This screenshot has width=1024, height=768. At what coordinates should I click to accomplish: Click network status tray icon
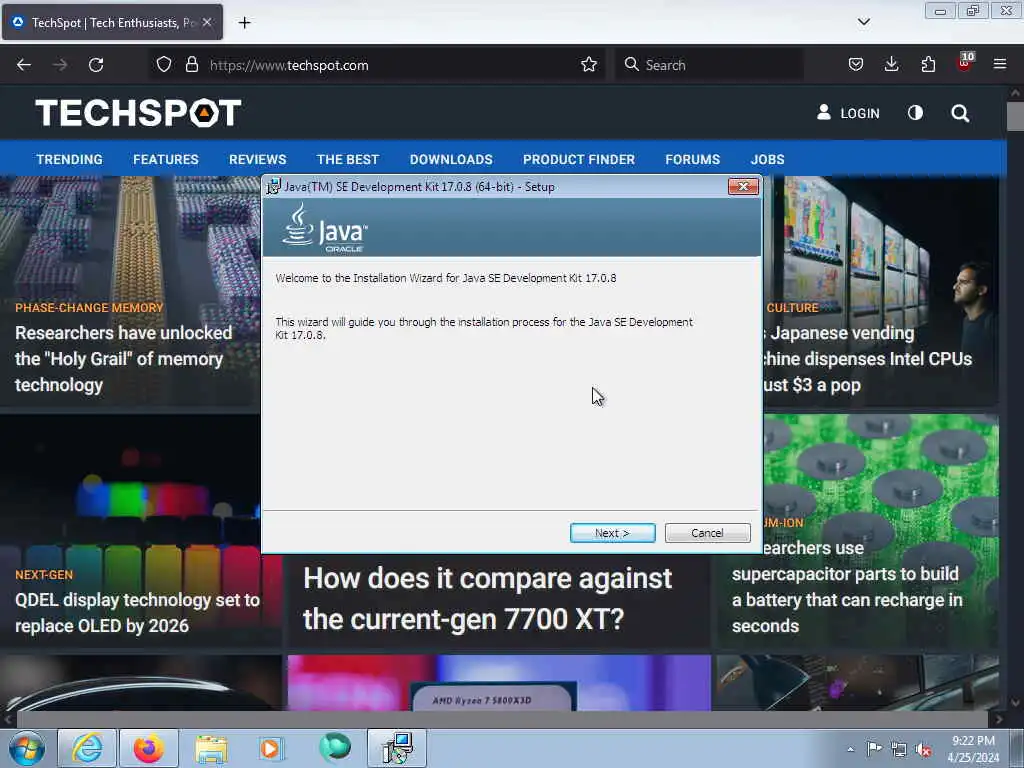[x=899, y=749]
